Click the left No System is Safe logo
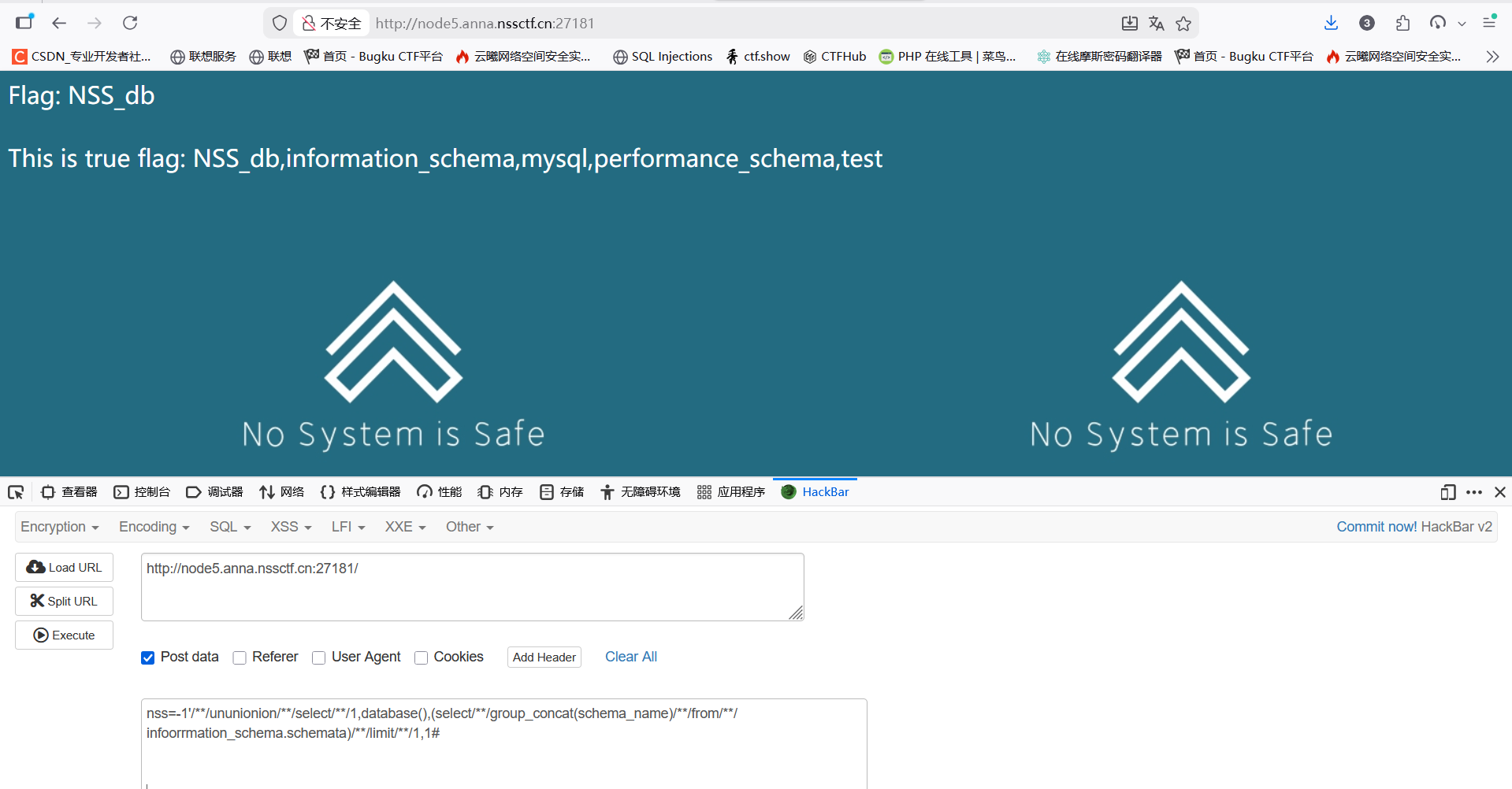The height and width of the screenshot is (789, 1512). (393, 365)
